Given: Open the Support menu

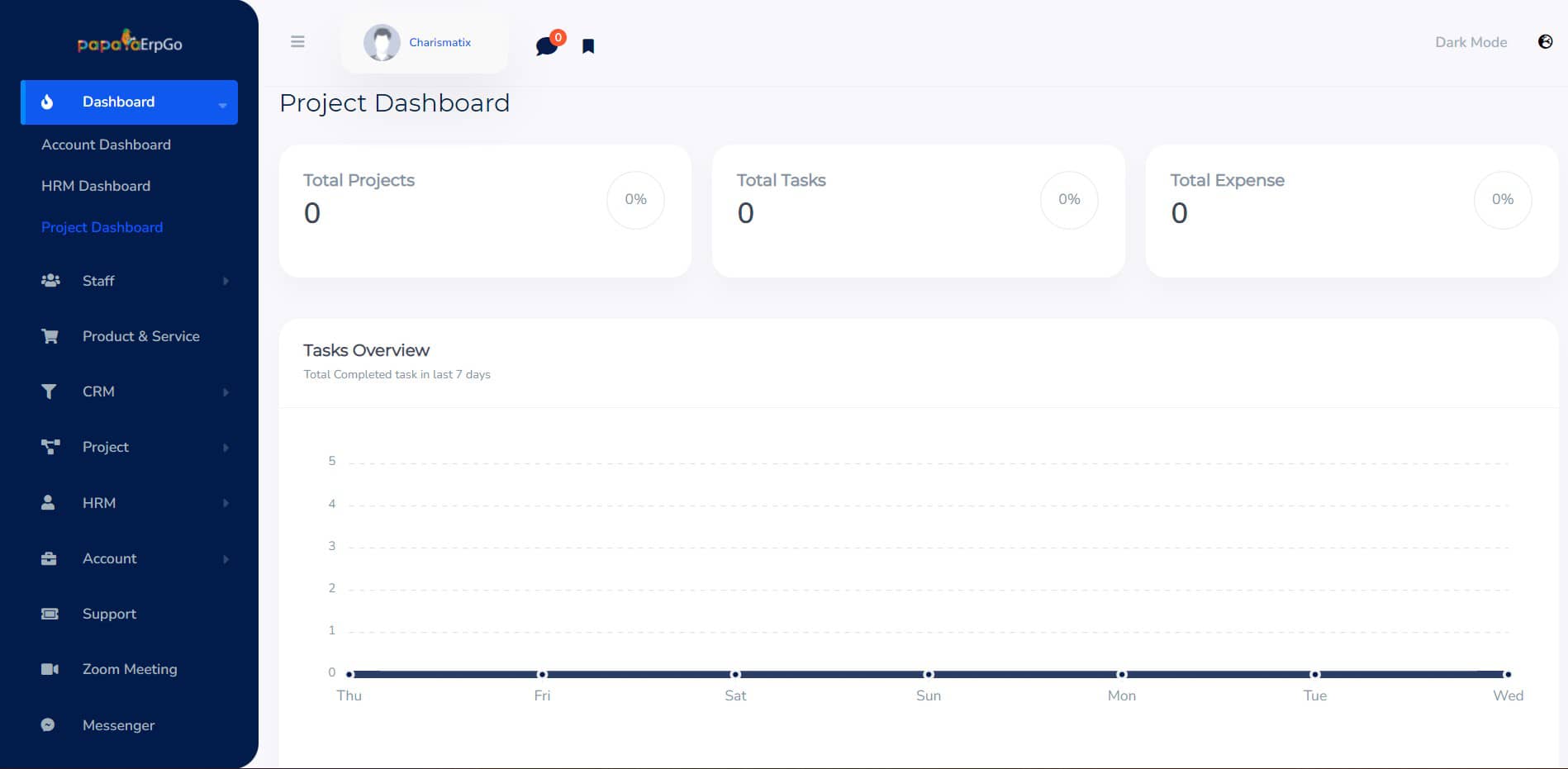Looking at the screenshot, I should [109, 614].
